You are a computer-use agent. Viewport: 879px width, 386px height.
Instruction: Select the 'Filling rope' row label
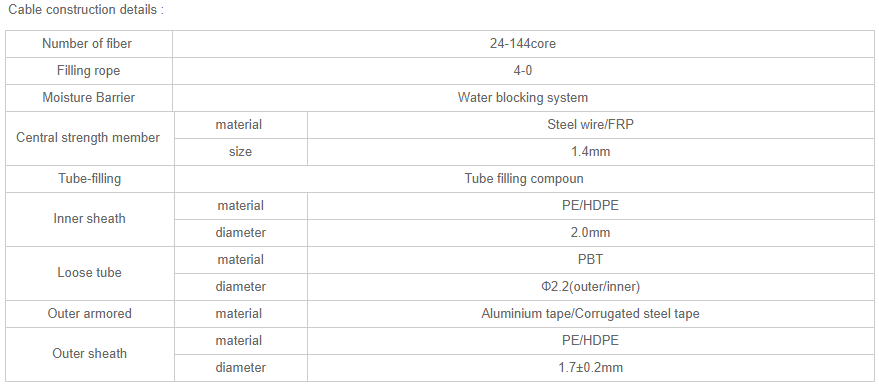click(x=89, y=71)
